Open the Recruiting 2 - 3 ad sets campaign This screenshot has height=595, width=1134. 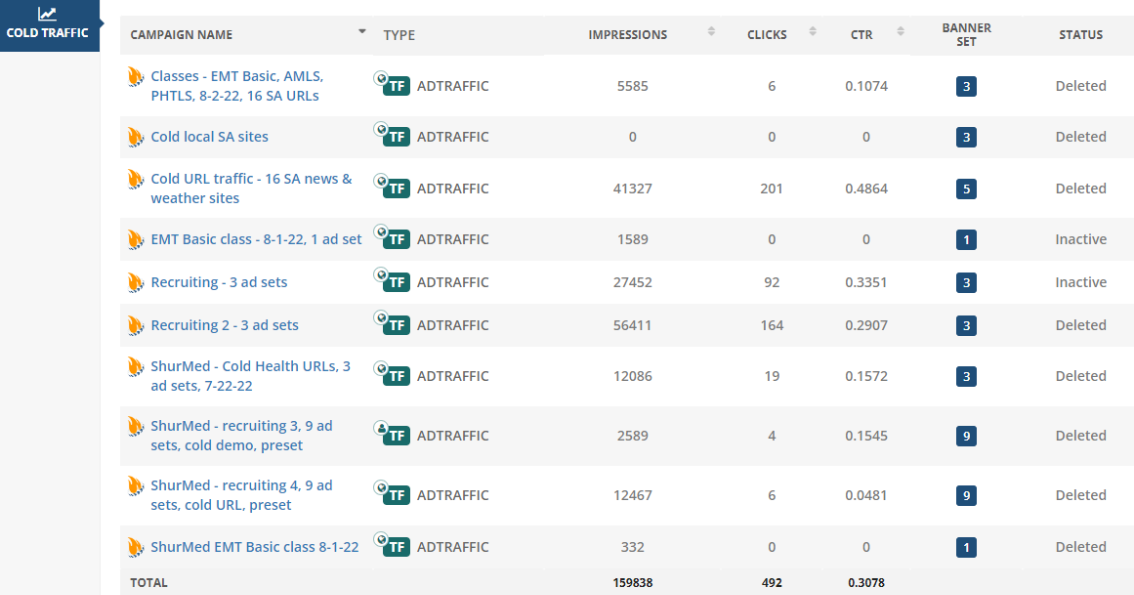pos(224,326)
